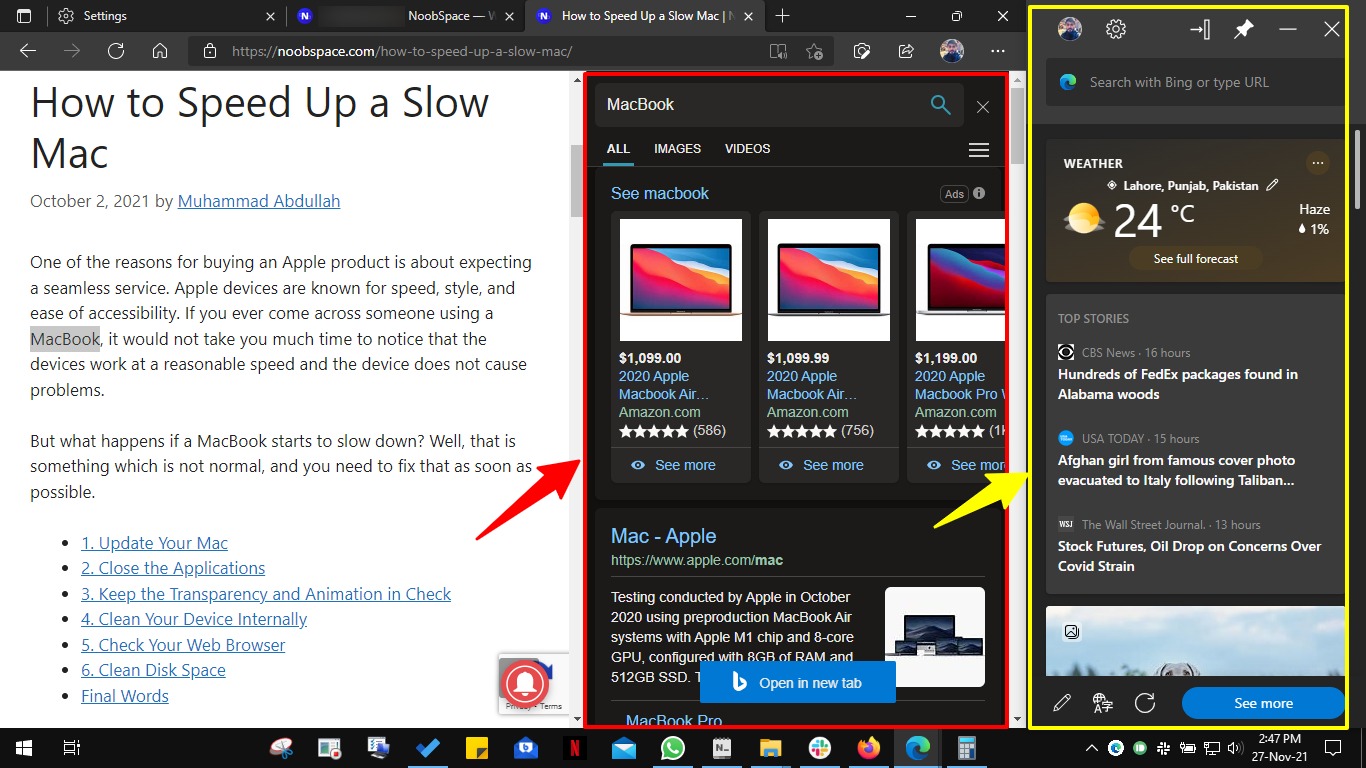Launch Firefox from the taskbar
This screenshot has width=1366, height=768.
868,747
